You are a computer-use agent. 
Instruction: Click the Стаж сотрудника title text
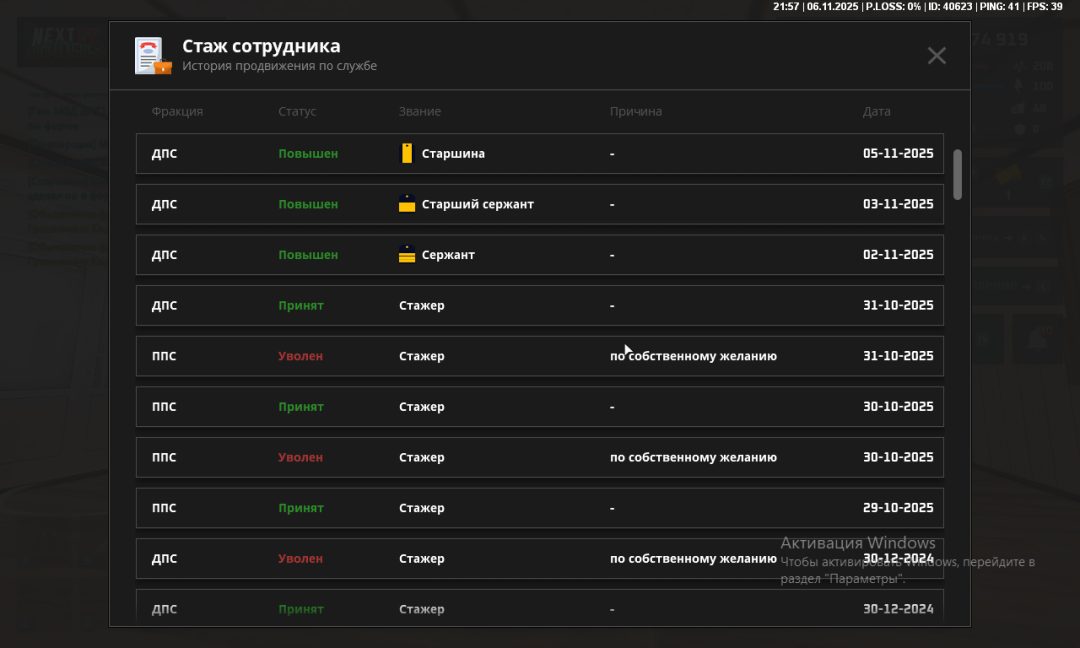(x=261, y=46)
